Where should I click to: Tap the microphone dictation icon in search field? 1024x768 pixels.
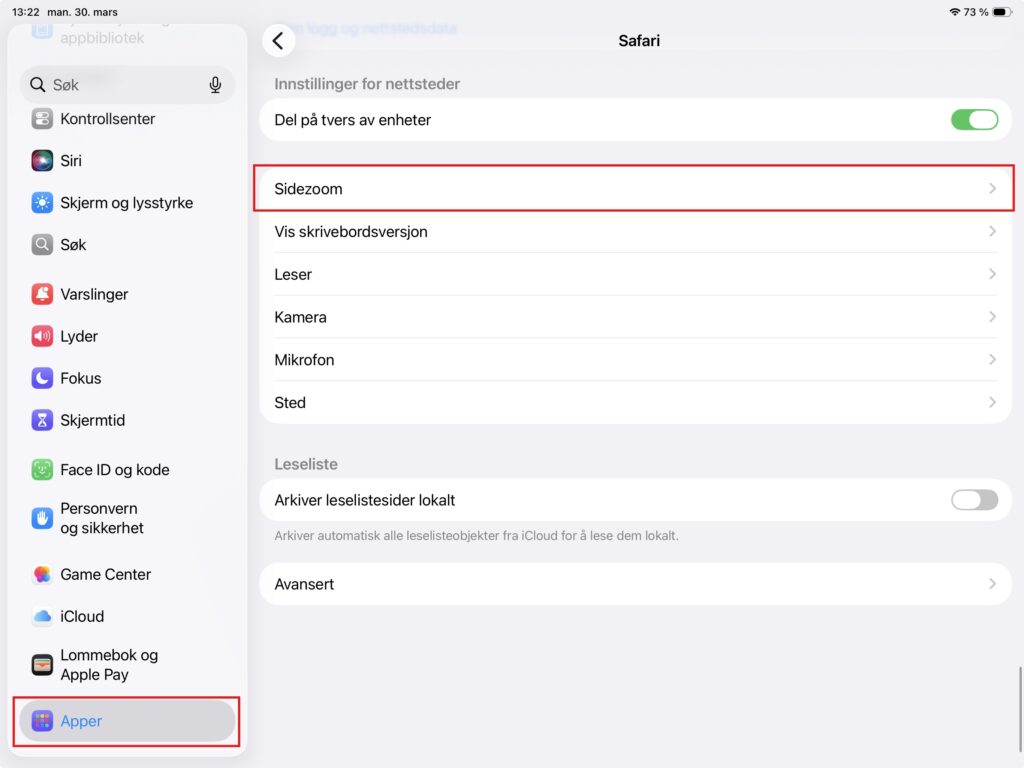click(x=215, y=85)
